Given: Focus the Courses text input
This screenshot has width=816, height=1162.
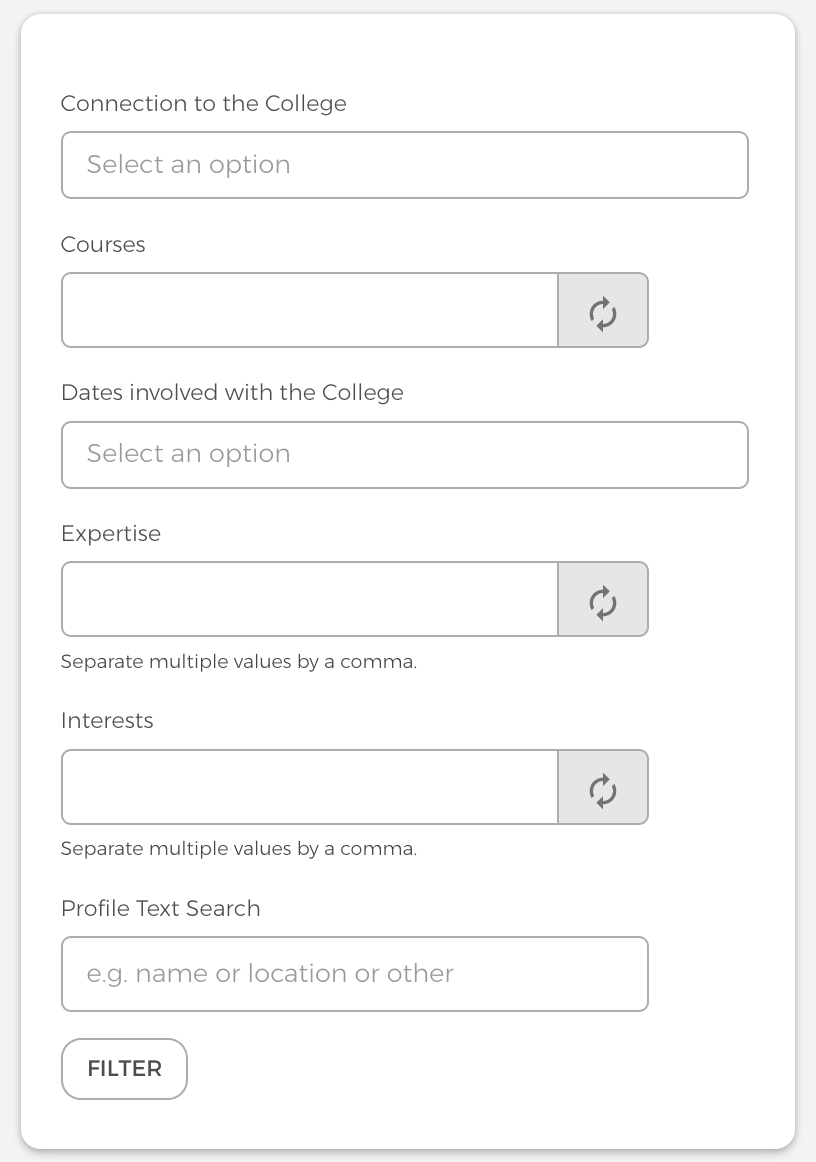Looking at the screenshot, I should point(309,311).
